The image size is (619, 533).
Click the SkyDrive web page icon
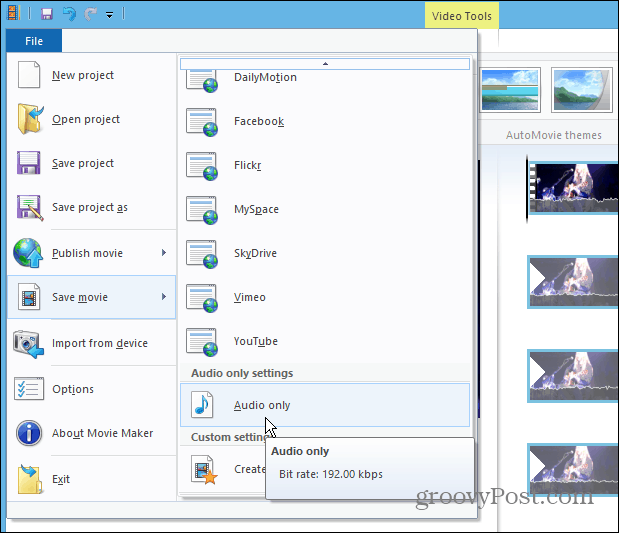(202, 254)
